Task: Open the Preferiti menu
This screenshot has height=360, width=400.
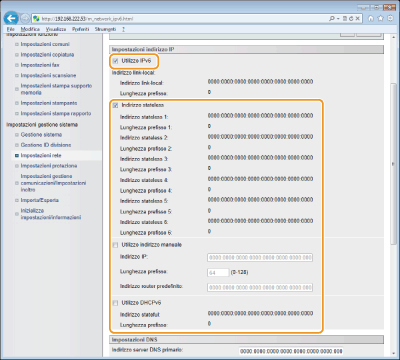Action: tap(80, 29)
